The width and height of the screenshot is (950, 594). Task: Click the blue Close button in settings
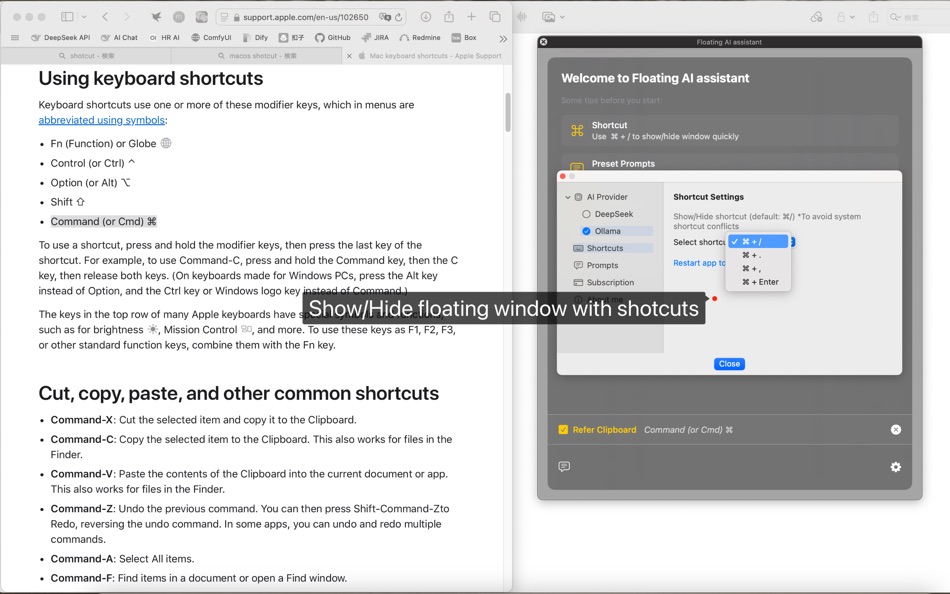click(729, 364)
